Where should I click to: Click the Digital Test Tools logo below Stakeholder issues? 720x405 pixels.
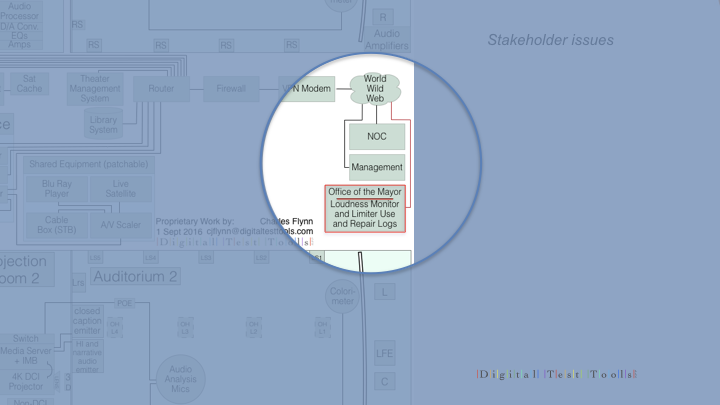click(557, 374)
